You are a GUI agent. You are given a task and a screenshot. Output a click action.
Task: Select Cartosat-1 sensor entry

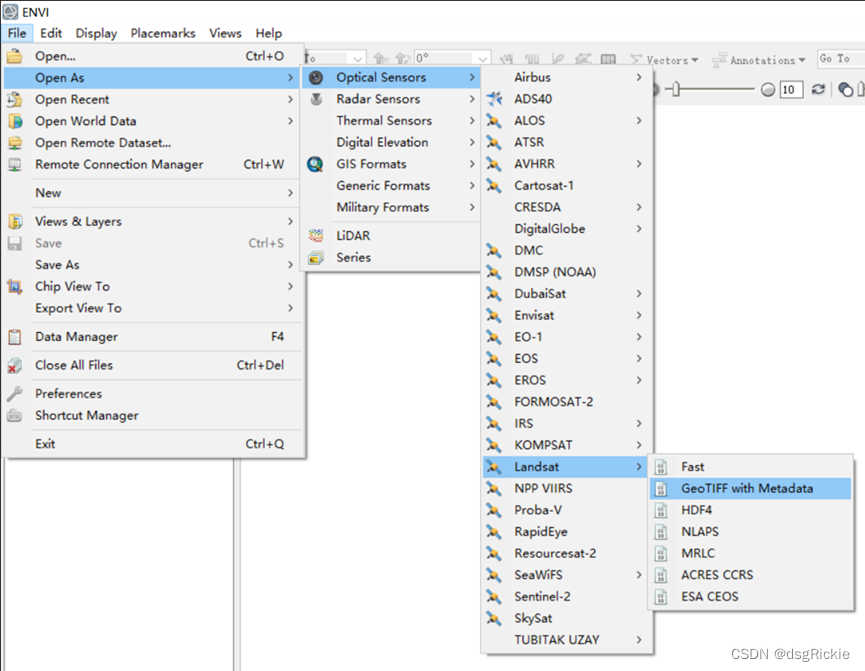tap(567, 185)
